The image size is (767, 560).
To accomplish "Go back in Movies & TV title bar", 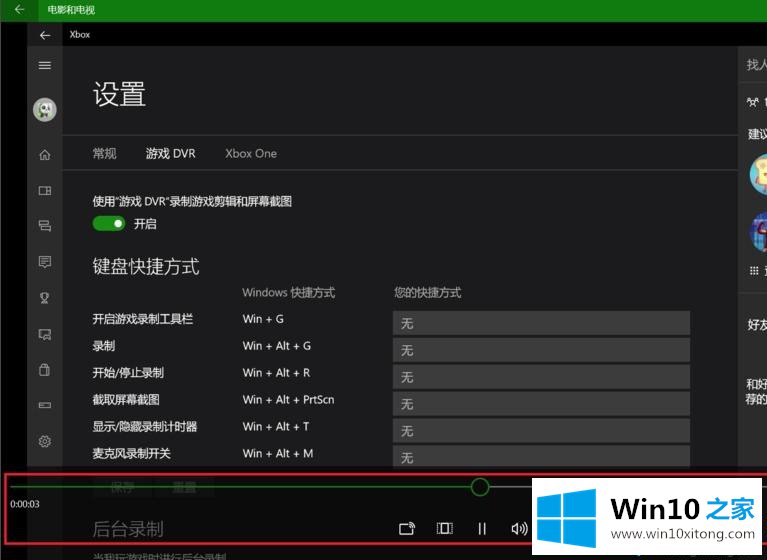I will (x=19, y=10).
